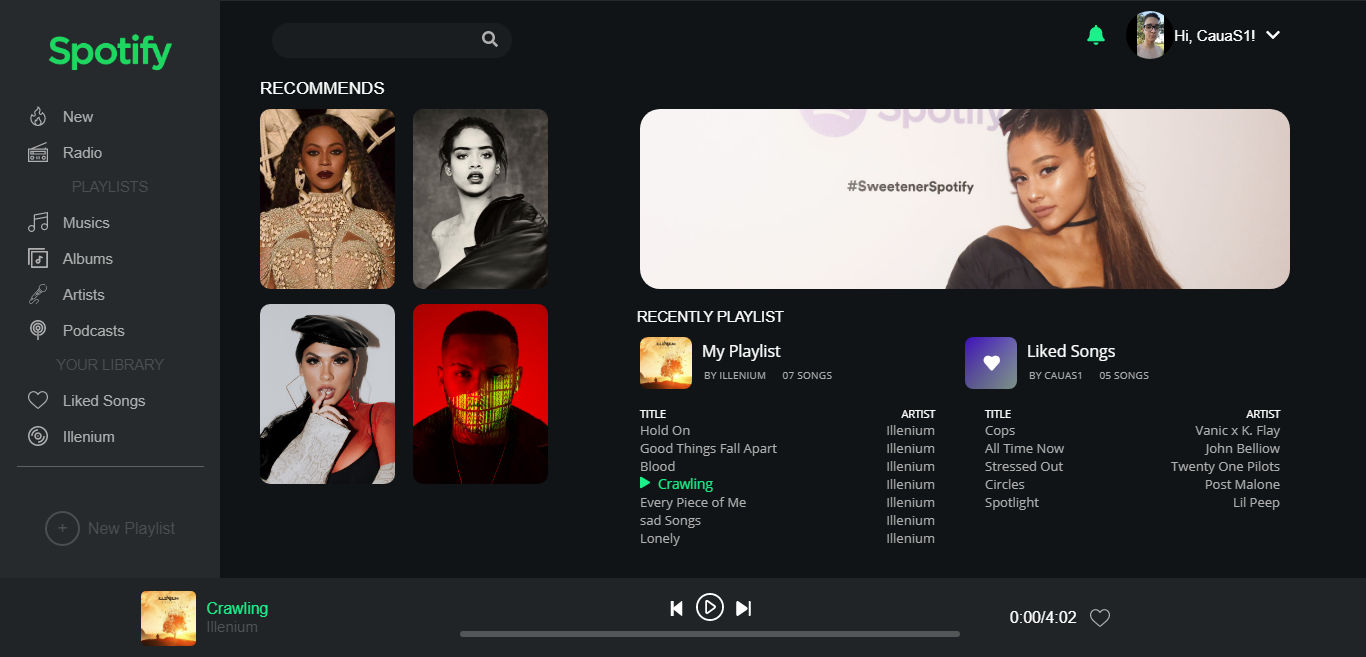Image resolution: width=1366 pixels, height=657 pixels.
Task: Click artist Vanic x K. Flay
Action: [x=1237, y=431]
